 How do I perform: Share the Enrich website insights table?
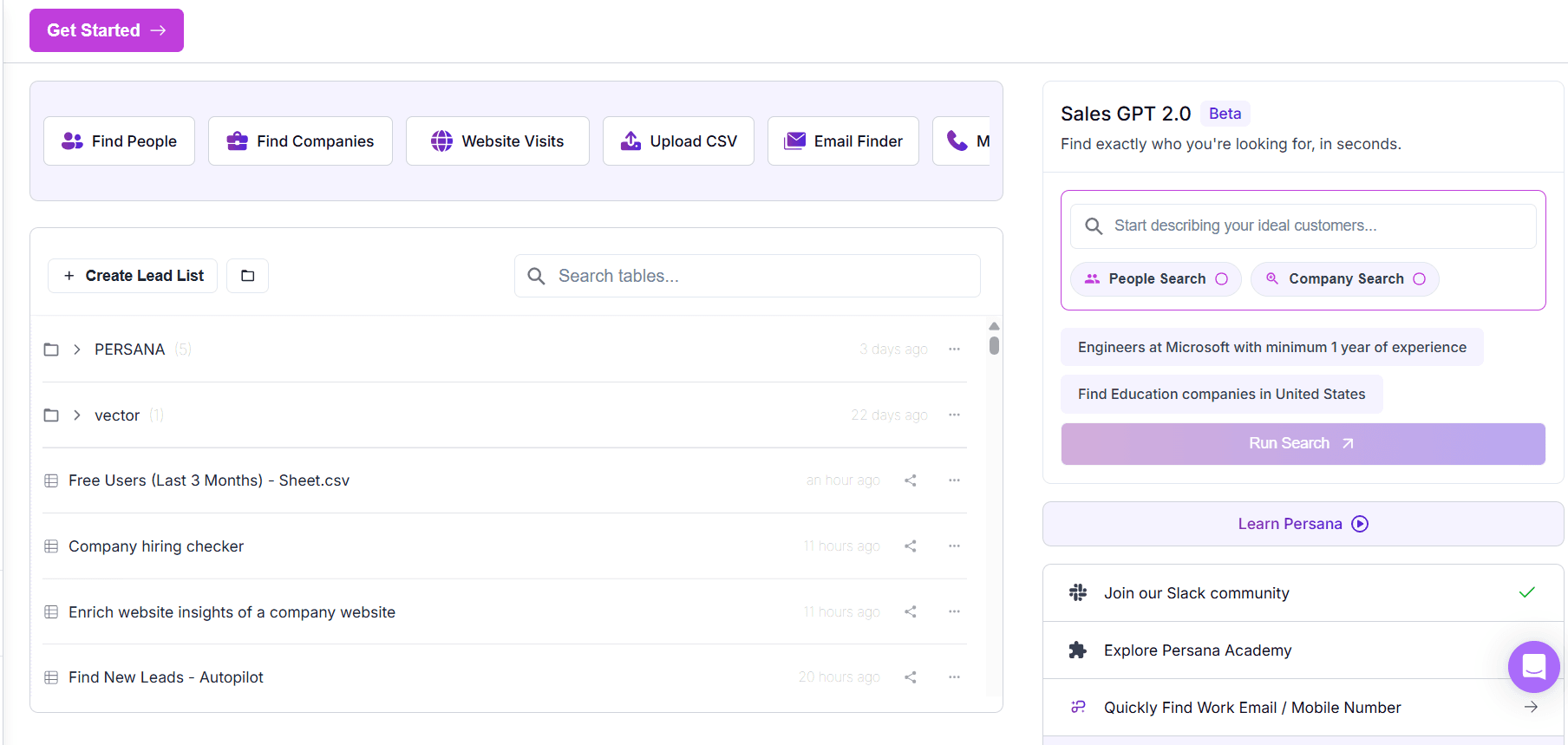coord(911,611)
